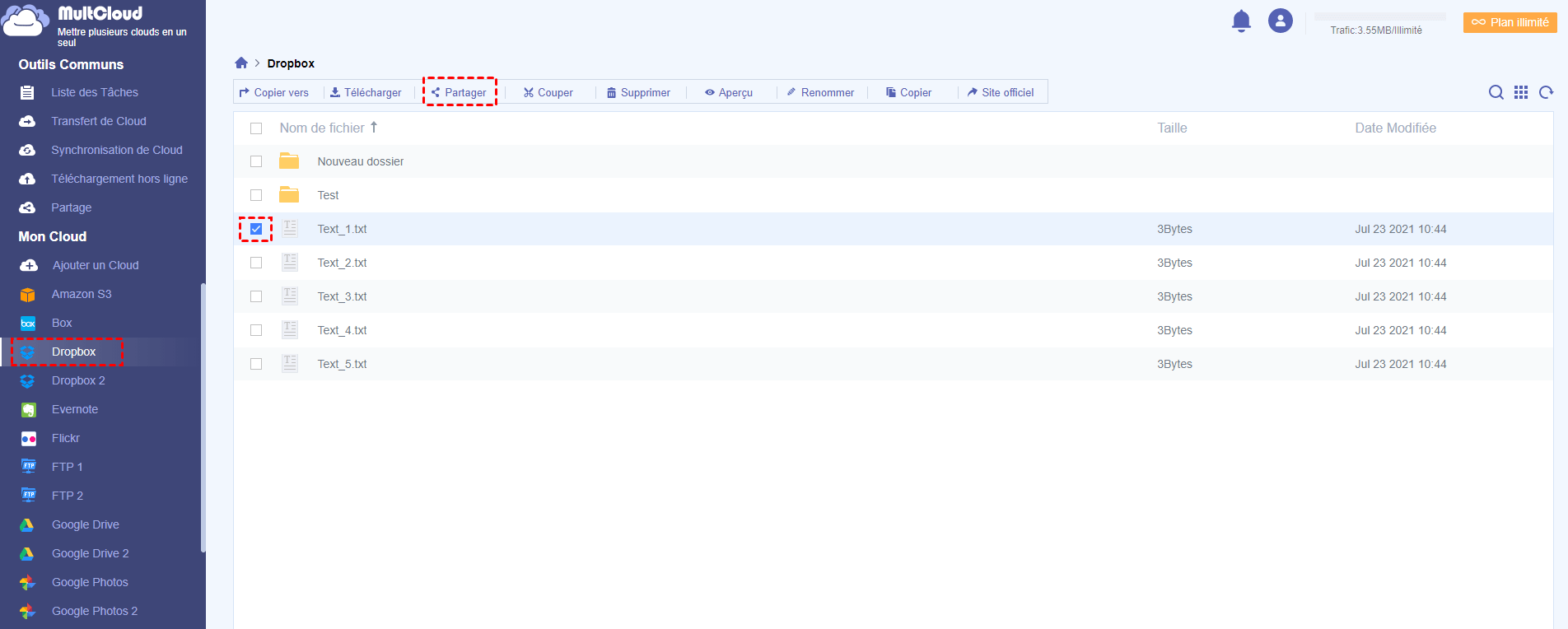Click the Text_3.txt file icon
The image size is (1568, 629).
pyautogui.click(x=290, y=296)
